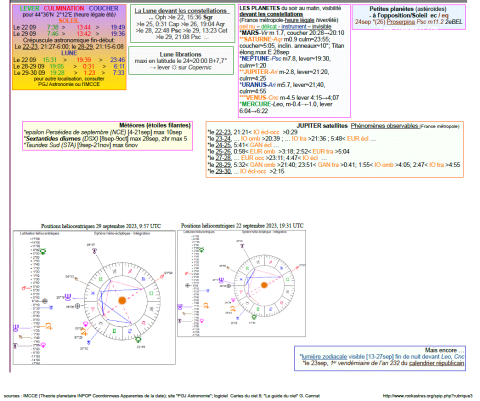This screenshot has width=480, height=401.
Task: Open the 22 septembre heliocentric positions chart
Action: coord(242,283)
